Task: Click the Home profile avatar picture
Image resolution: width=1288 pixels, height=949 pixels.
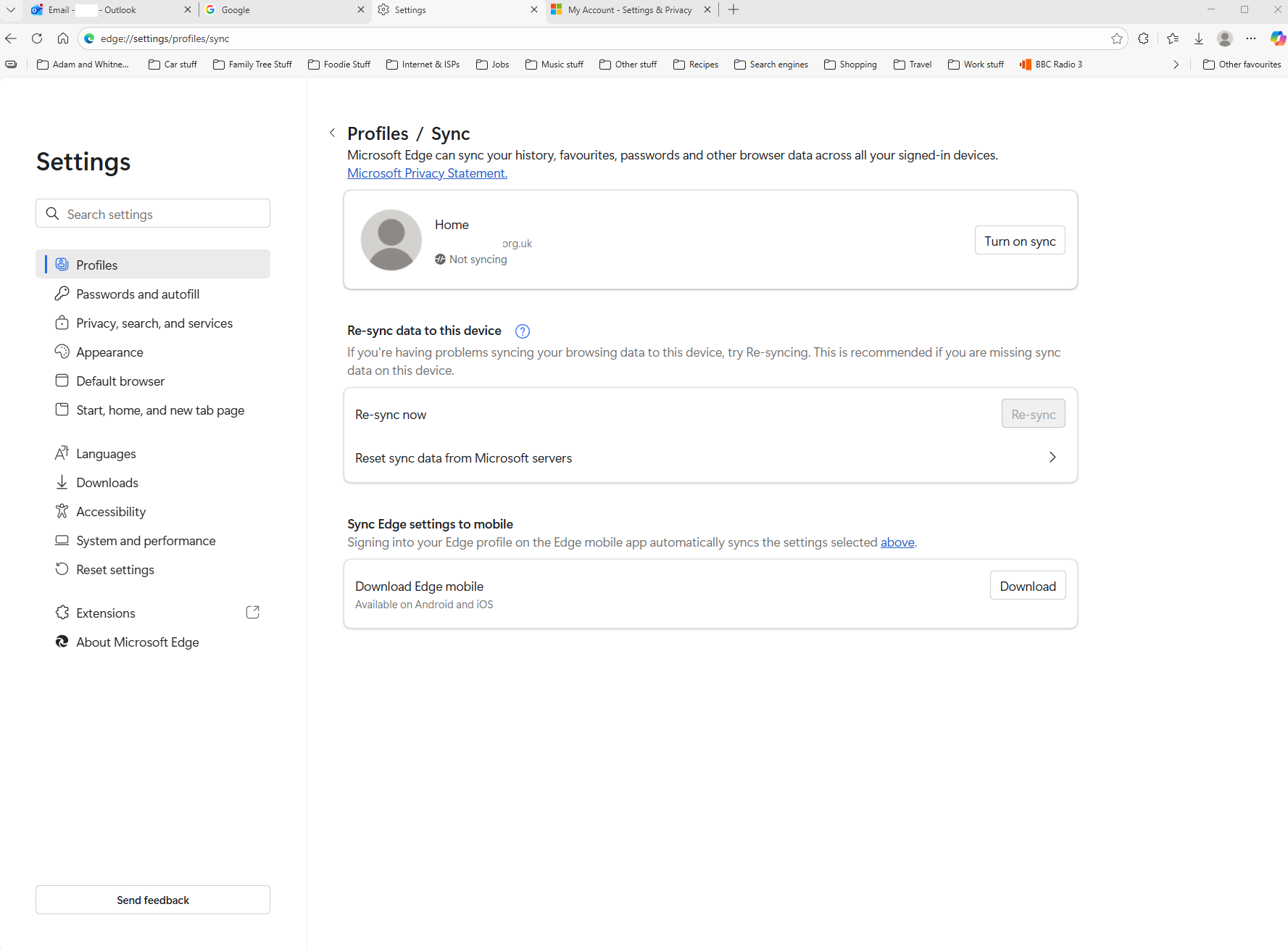Action: [391, 240]
